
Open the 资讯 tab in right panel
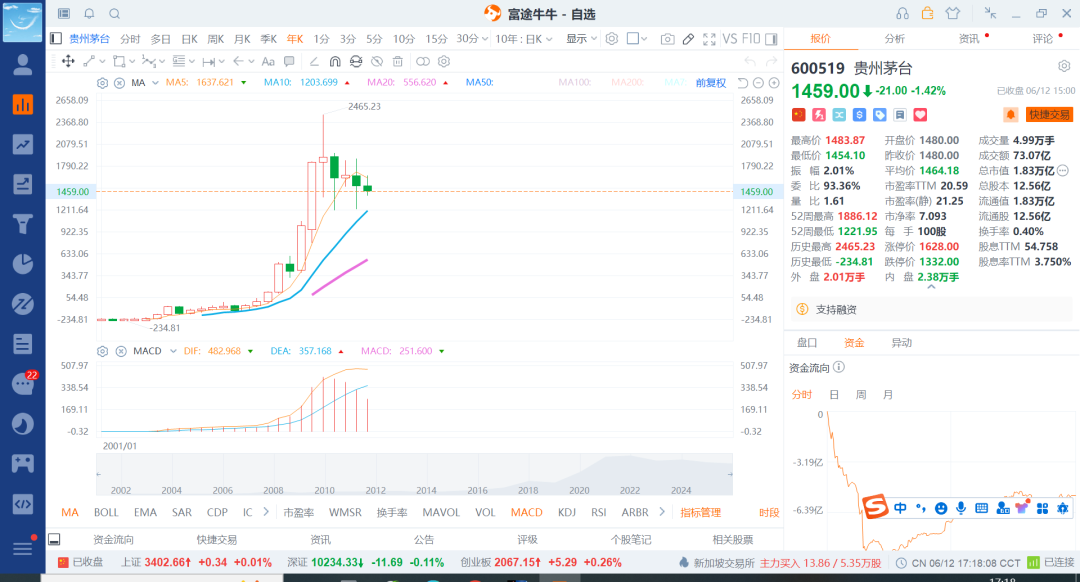pos(969,39)
